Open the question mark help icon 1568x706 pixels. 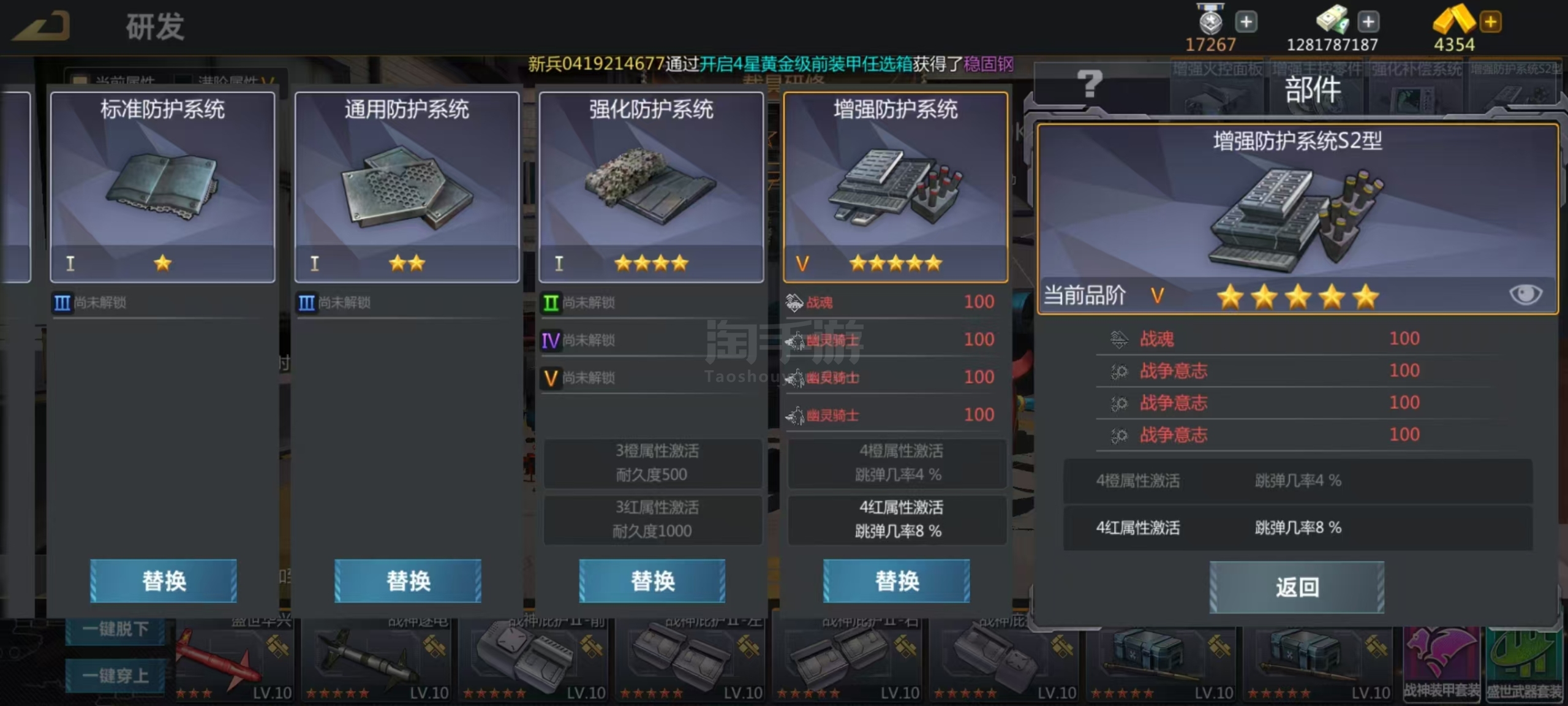pos(1090,85)
